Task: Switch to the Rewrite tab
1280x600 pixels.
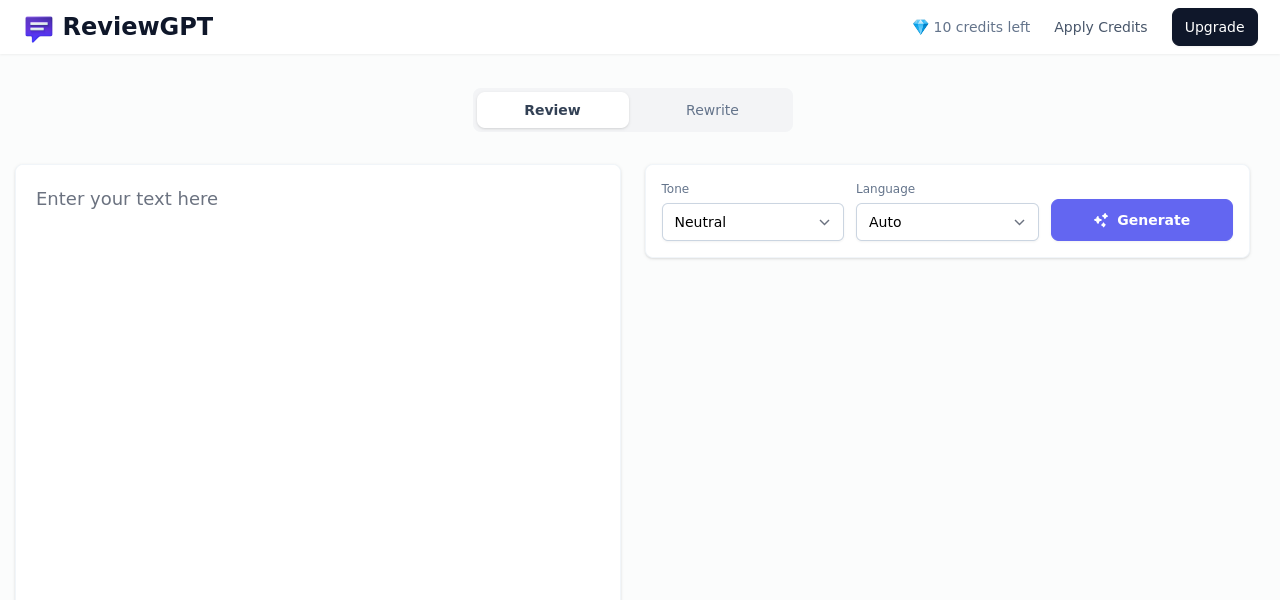Action: [712, 110]
